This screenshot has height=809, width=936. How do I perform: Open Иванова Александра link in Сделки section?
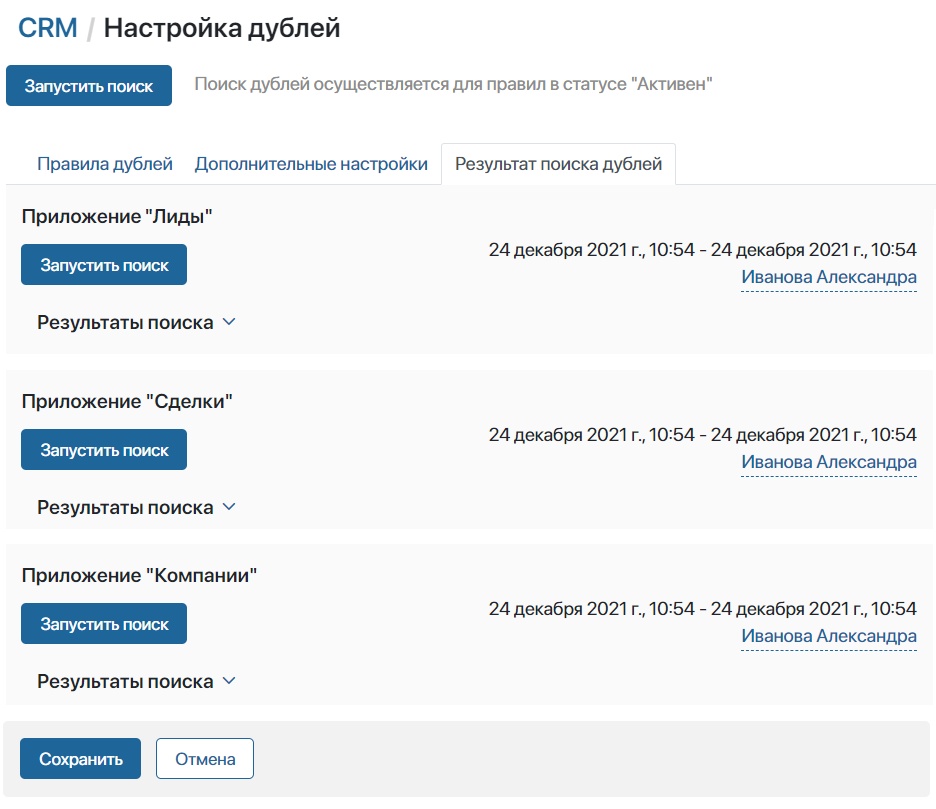coord(829,462)
